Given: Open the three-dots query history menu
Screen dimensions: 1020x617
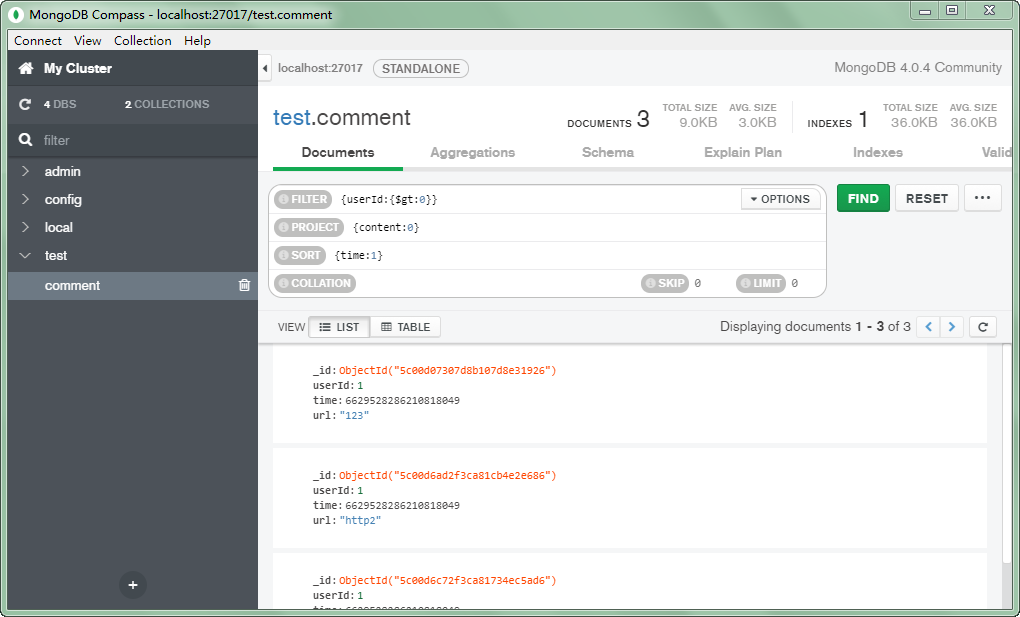Looking at the screenshot, I should tap(981, 198).
